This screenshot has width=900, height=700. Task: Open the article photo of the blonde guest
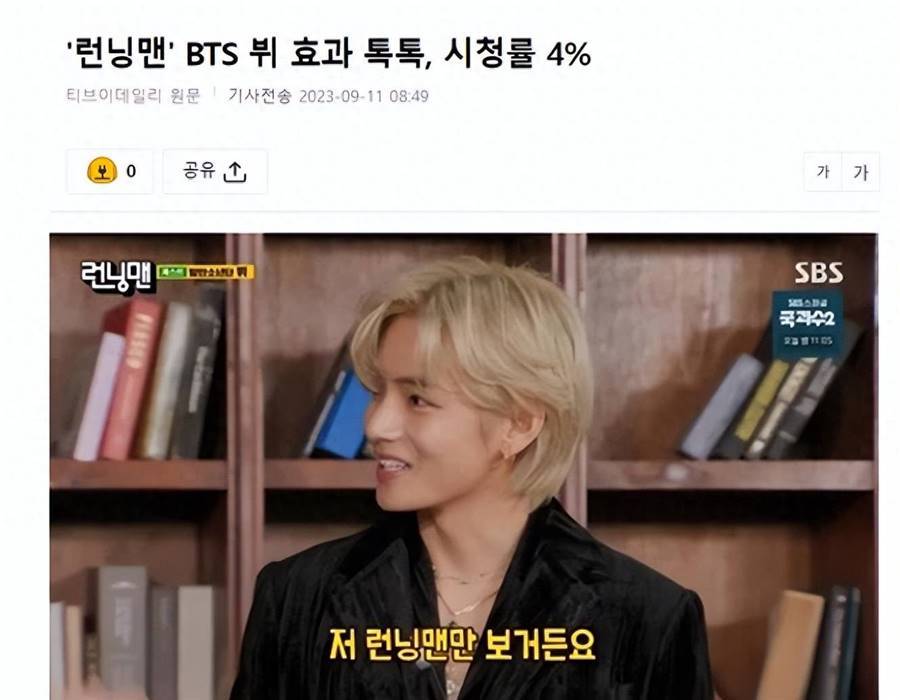point(464,466)
